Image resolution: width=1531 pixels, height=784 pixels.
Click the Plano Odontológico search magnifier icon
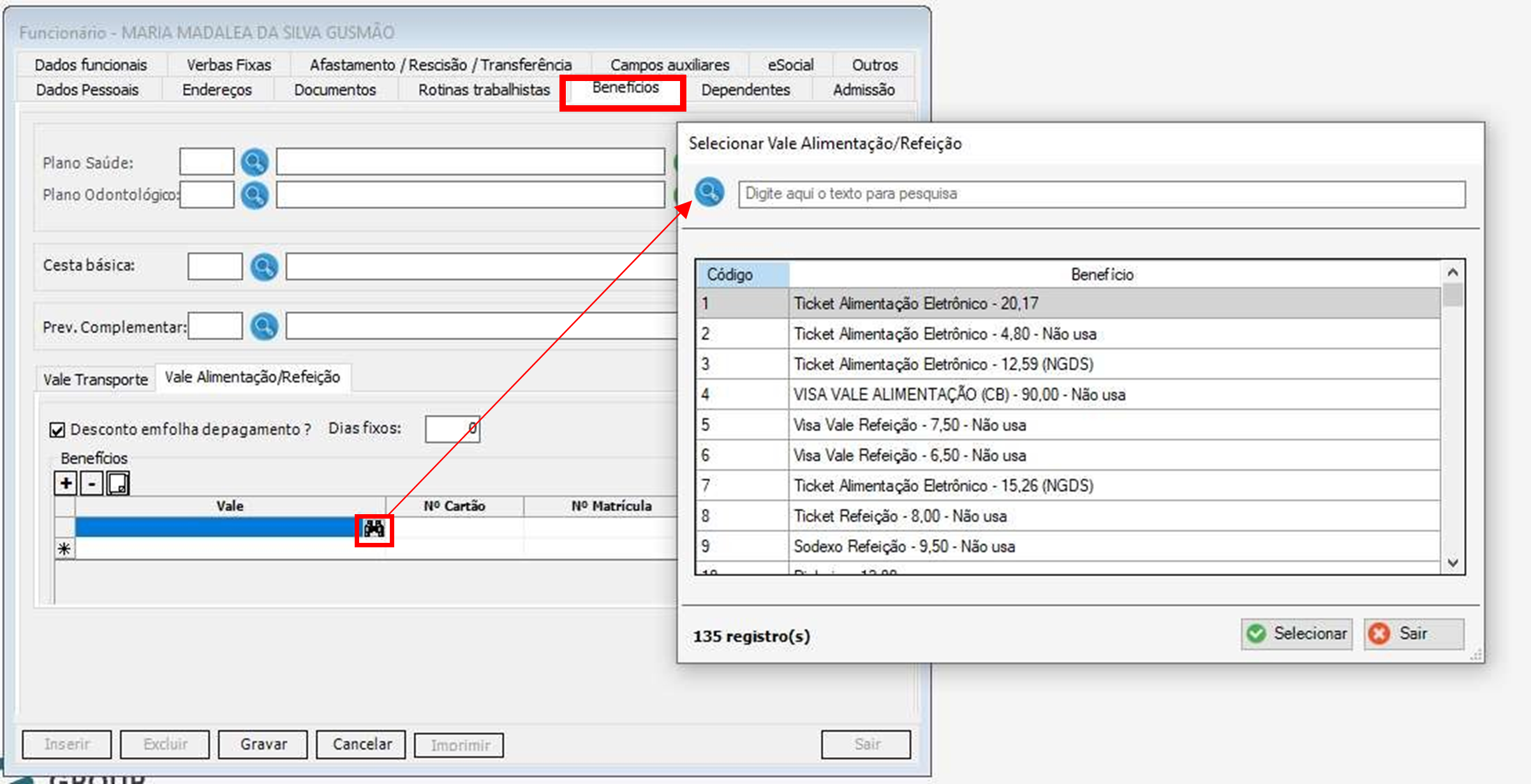255,195
